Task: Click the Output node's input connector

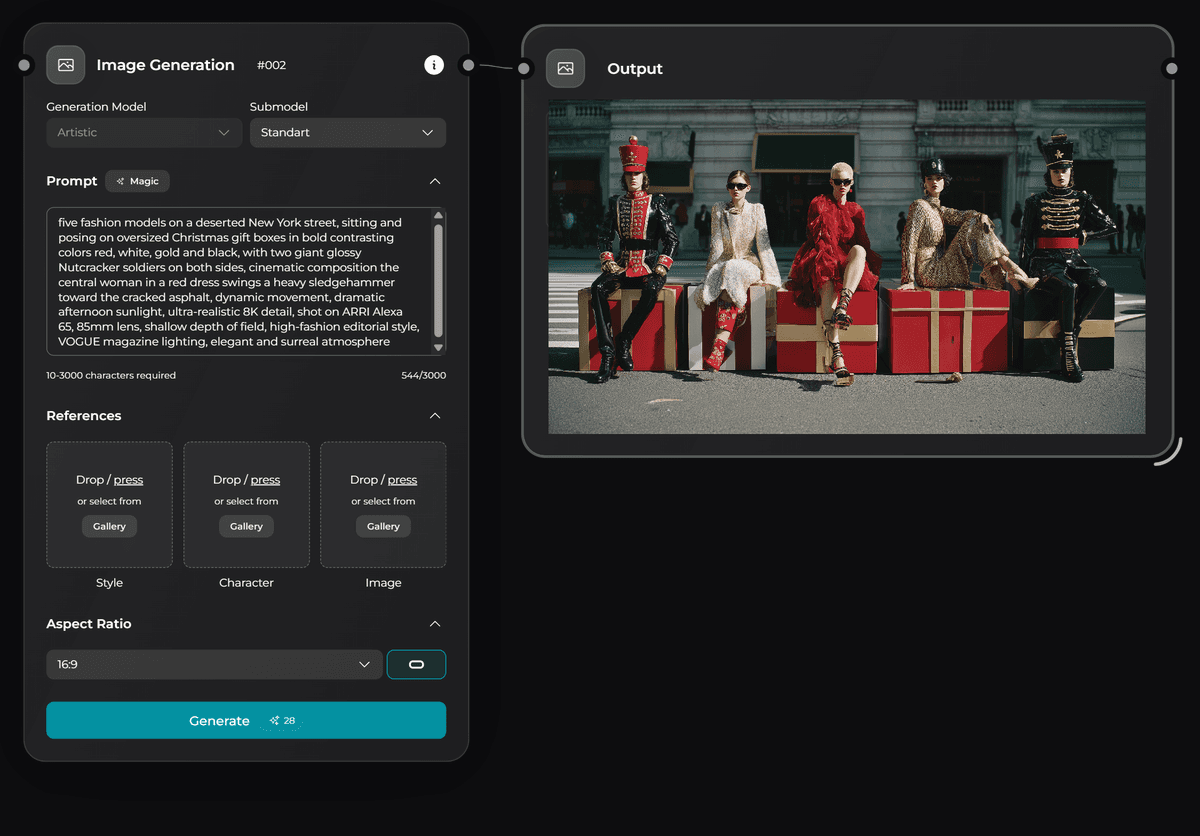Action: pos(523,68)
